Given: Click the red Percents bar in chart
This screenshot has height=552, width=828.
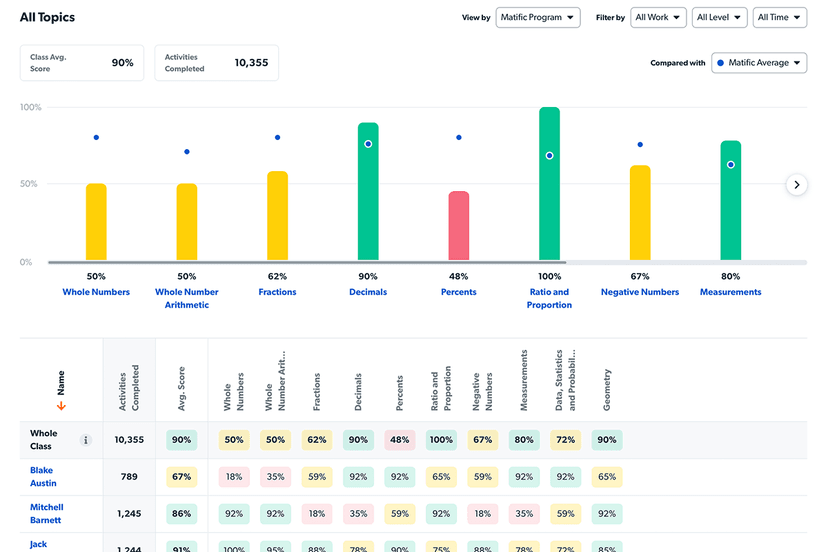Looking at the screenshot, I should [x=458, y=227].
